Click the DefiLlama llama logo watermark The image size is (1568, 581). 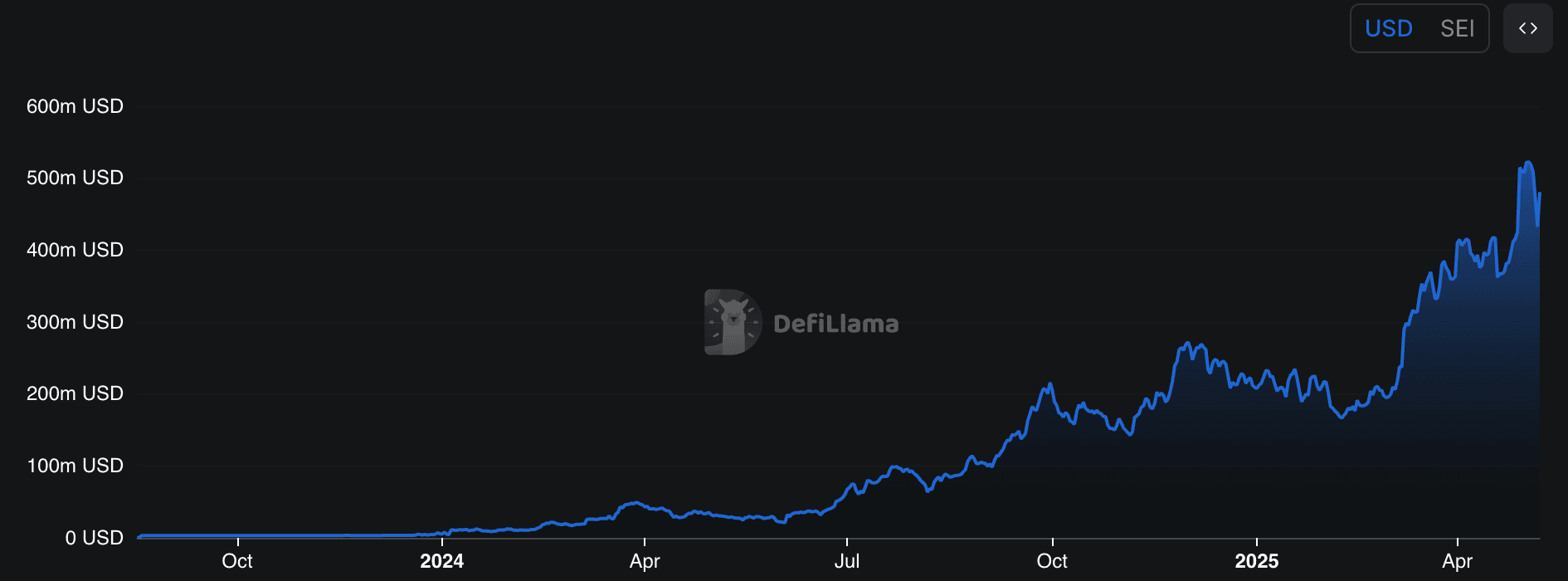point(733,322)
